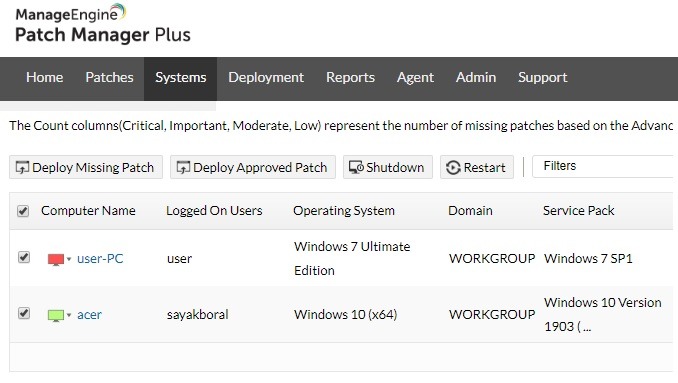Image resolution: width=678 pixels, height=383 pixels.
Task: Open the Patches tab
Action: (109, 77)
